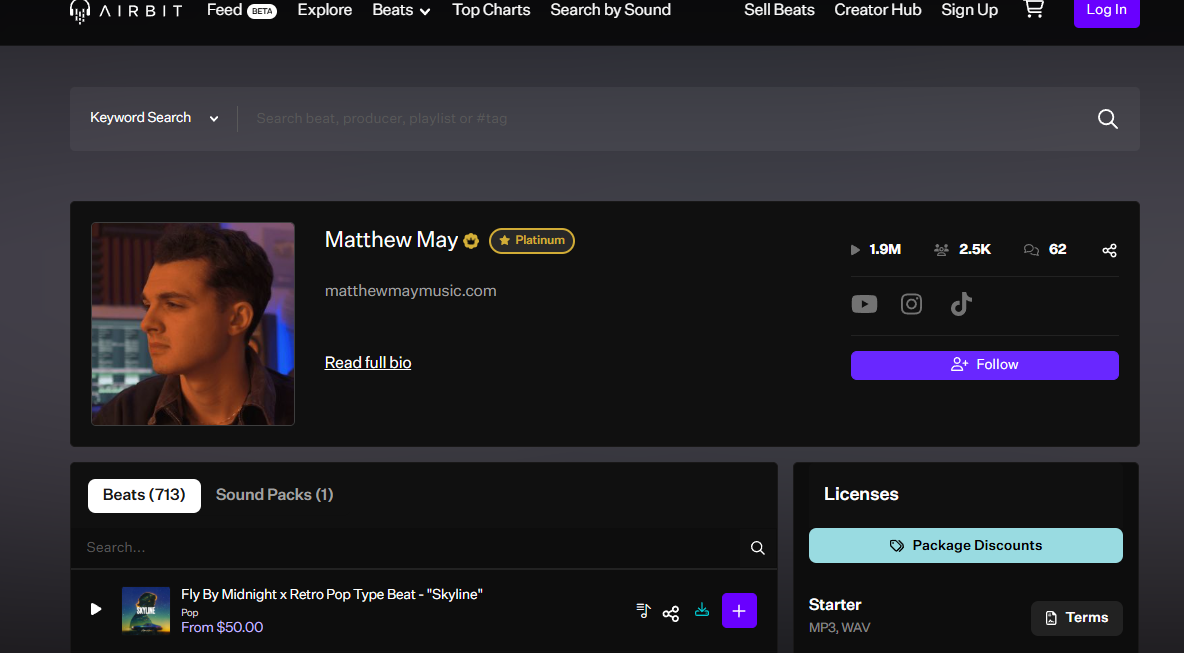Viewport: 1184px width, 653px height.
Task: Click the Sign Up link
Action: [970, 11]
